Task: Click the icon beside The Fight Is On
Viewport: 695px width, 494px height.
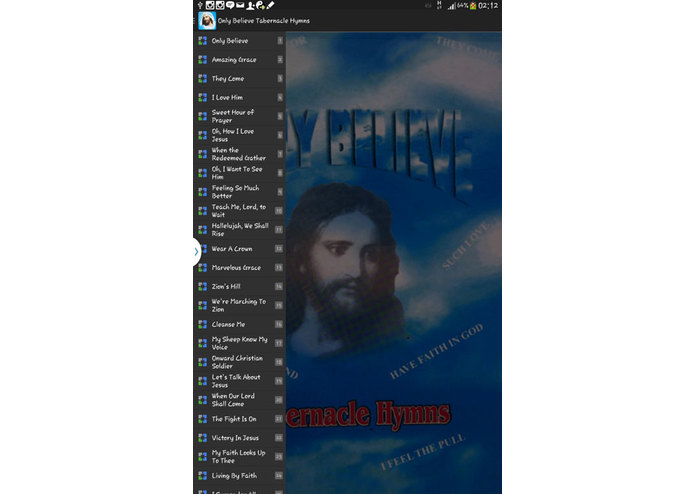Action: [203, 419]
